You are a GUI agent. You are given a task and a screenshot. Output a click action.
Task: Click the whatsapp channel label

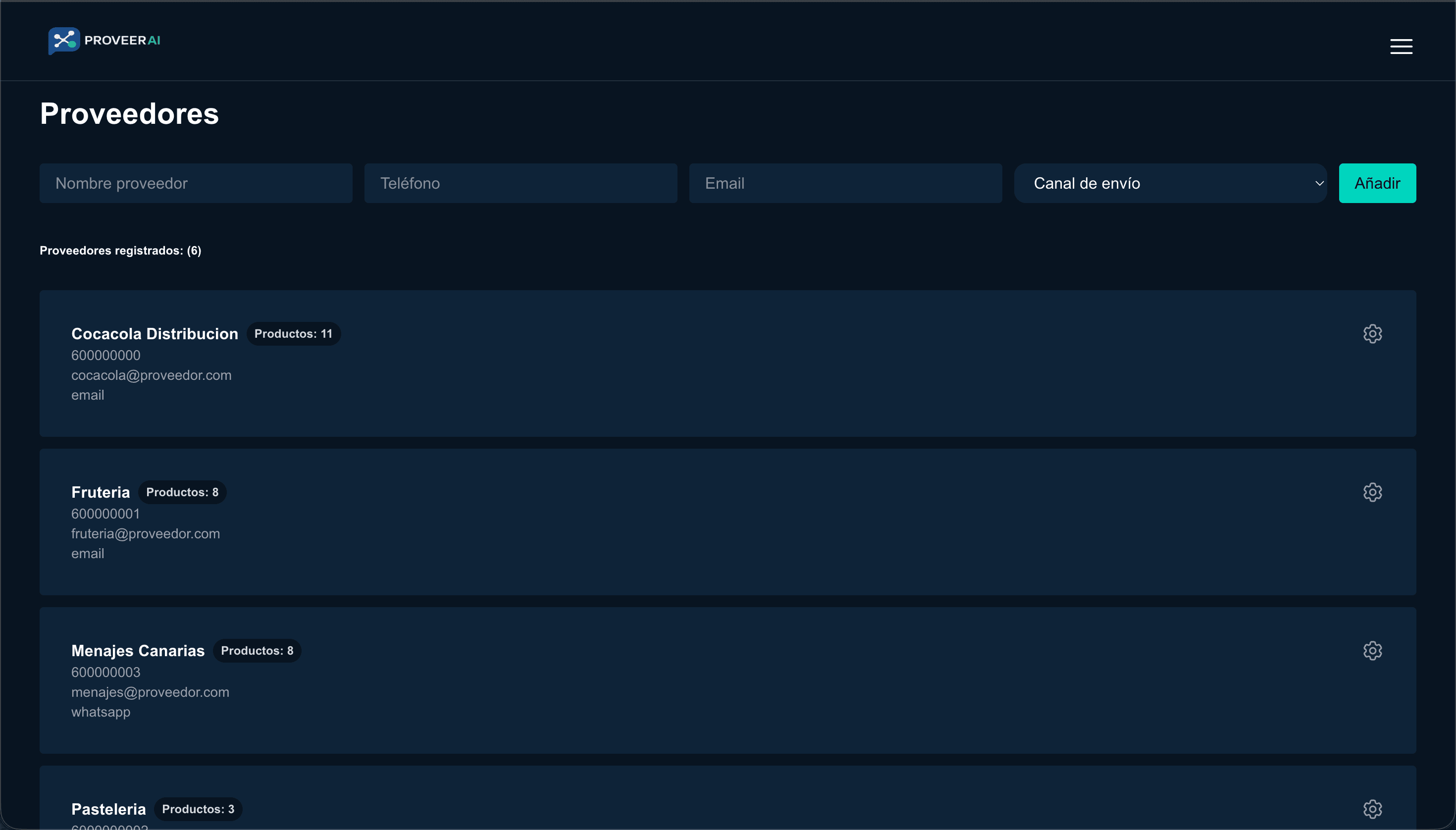point(101,712)
